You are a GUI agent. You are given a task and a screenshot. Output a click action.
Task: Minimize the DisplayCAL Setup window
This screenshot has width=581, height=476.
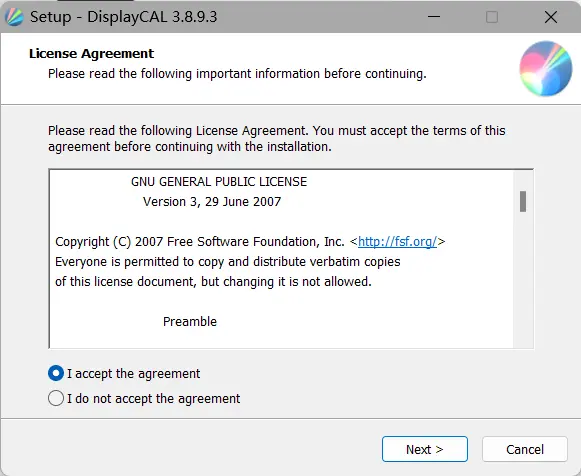click(434, 17)
